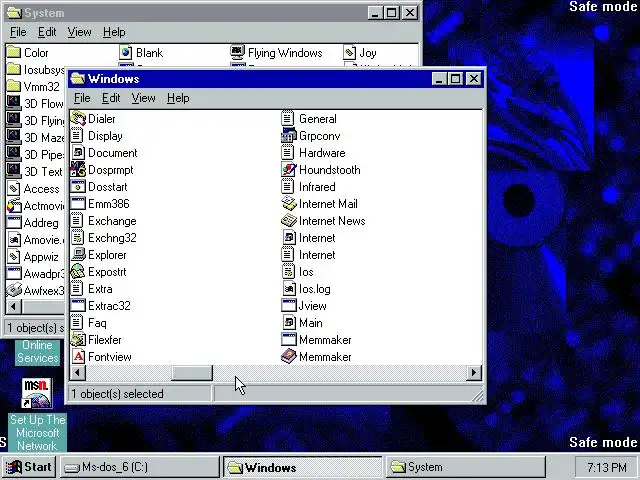640x480 pixels.
Task: Select the 3D Text screensaver icon
Action: [14, 171]
